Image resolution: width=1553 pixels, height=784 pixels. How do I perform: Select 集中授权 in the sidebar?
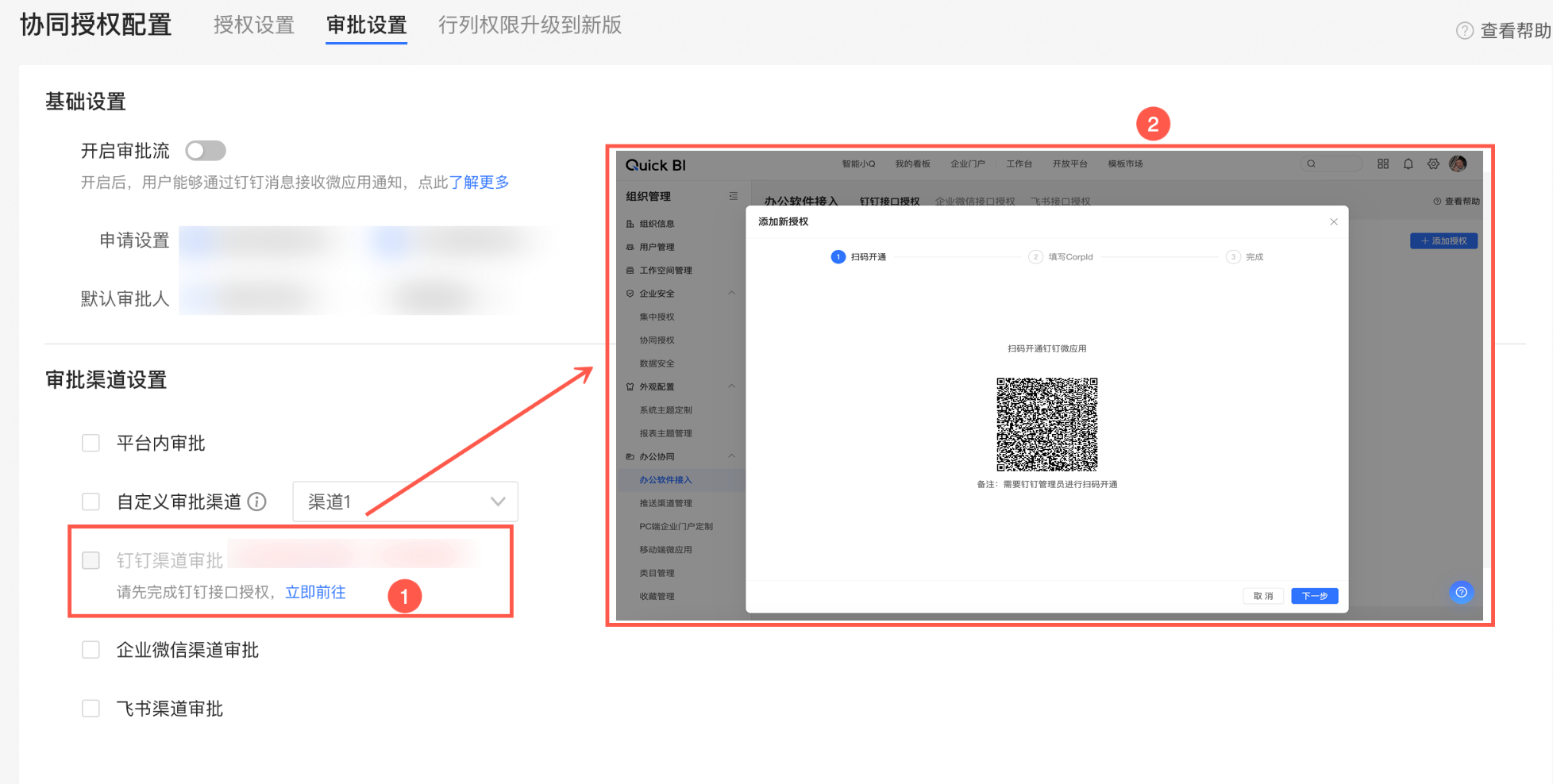point(657,317)
